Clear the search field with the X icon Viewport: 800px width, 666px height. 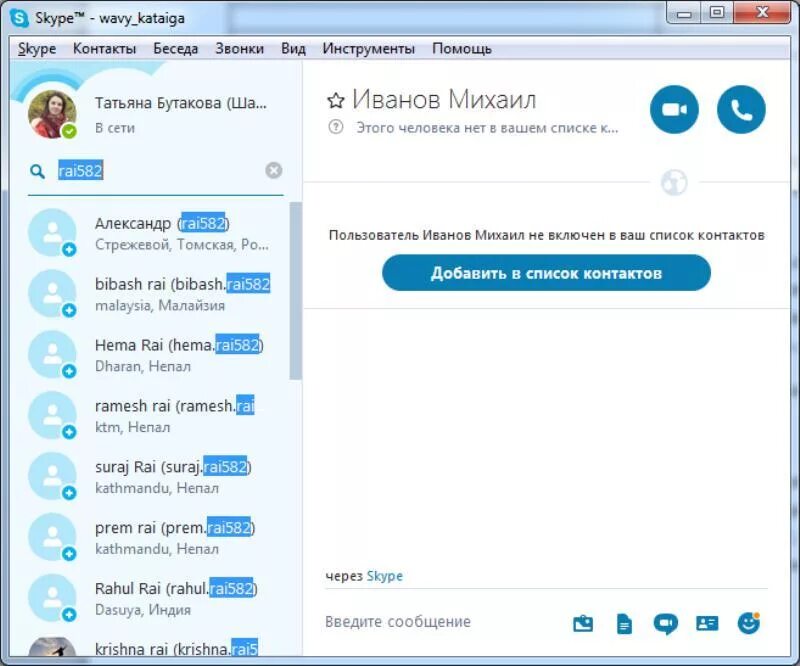[x=273, y=170]
